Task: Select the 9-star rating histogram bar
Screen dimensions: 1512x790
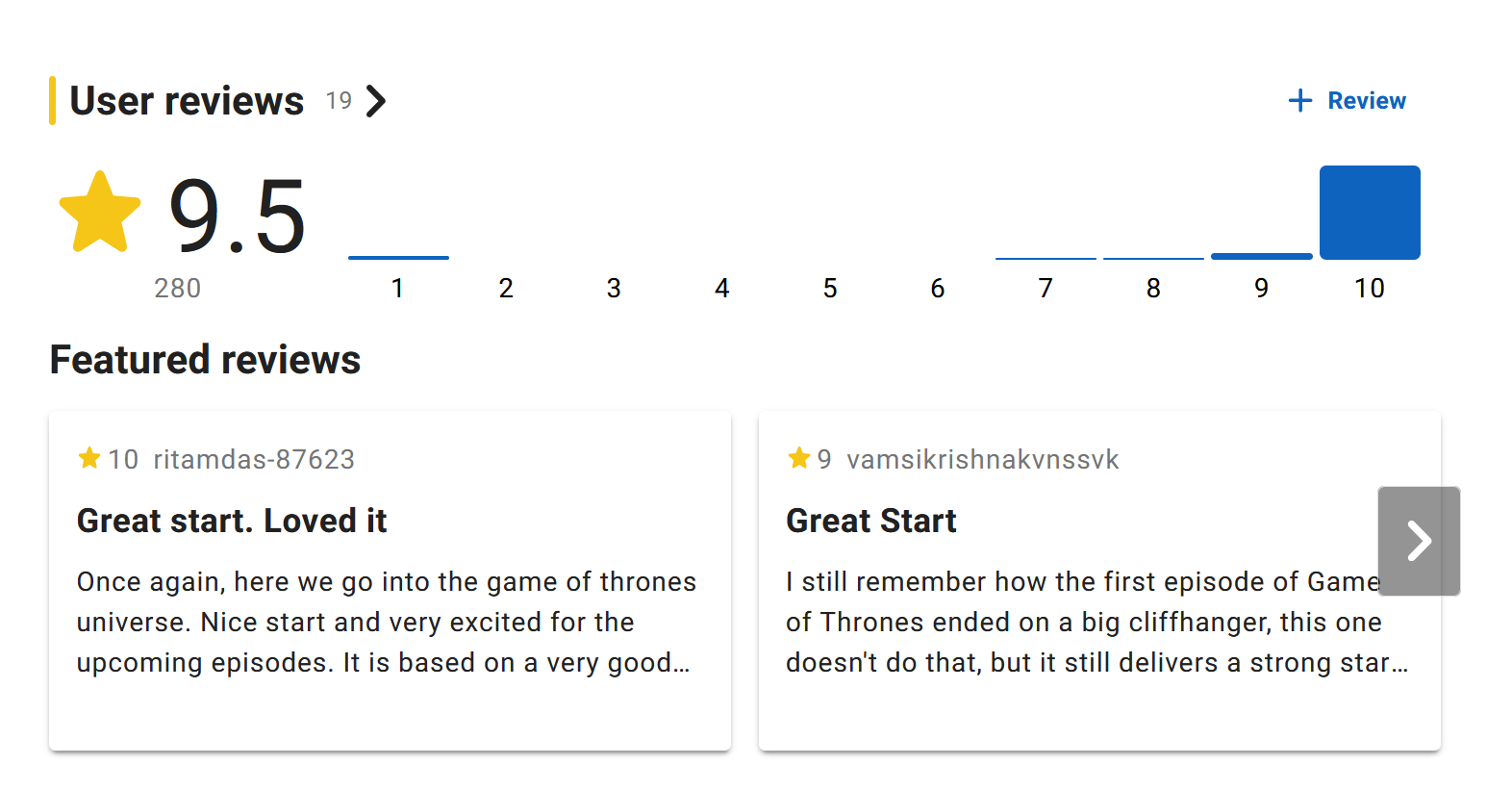Action: coord(1261,256)
